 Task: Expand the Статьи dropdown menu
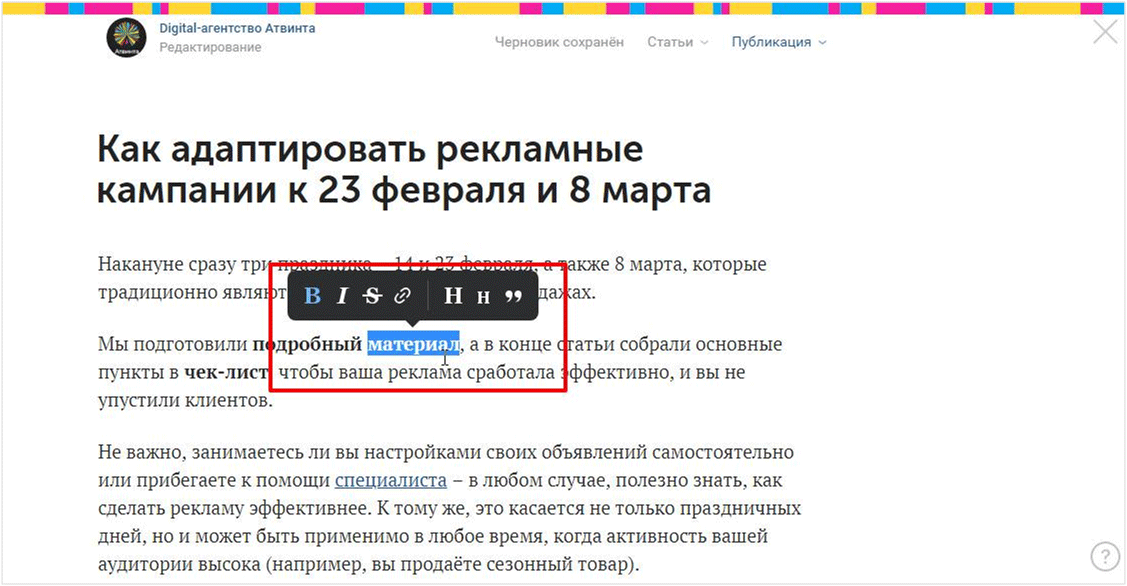[677, 42]
